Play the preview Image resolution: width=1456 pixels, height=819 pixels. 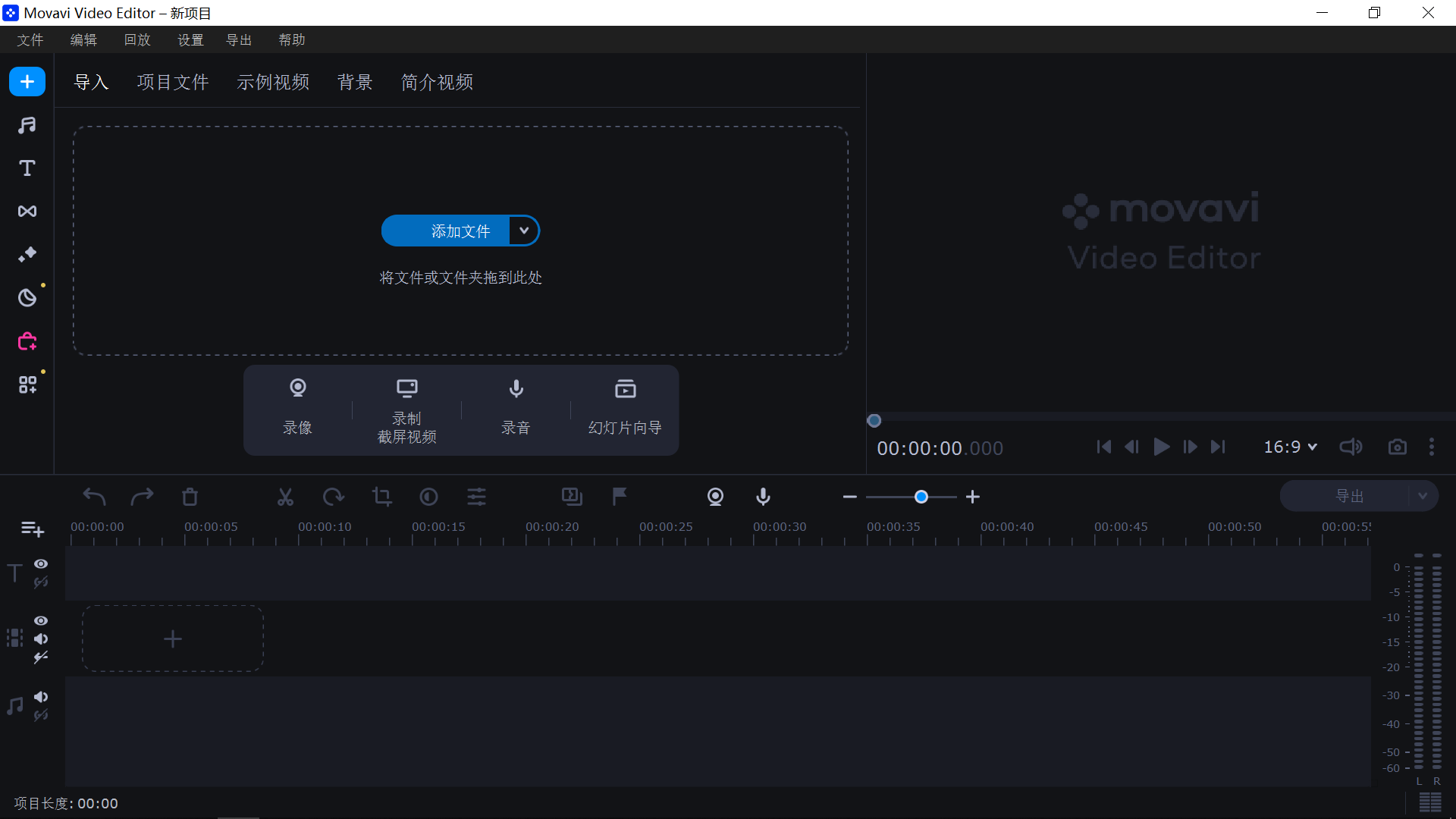[1161, 447]
